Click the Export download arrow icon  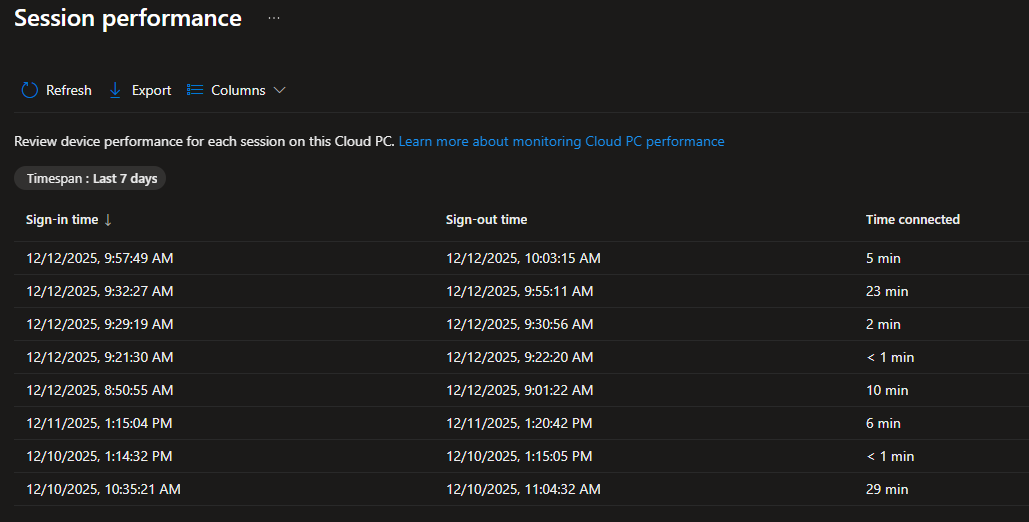click(115, 90)
